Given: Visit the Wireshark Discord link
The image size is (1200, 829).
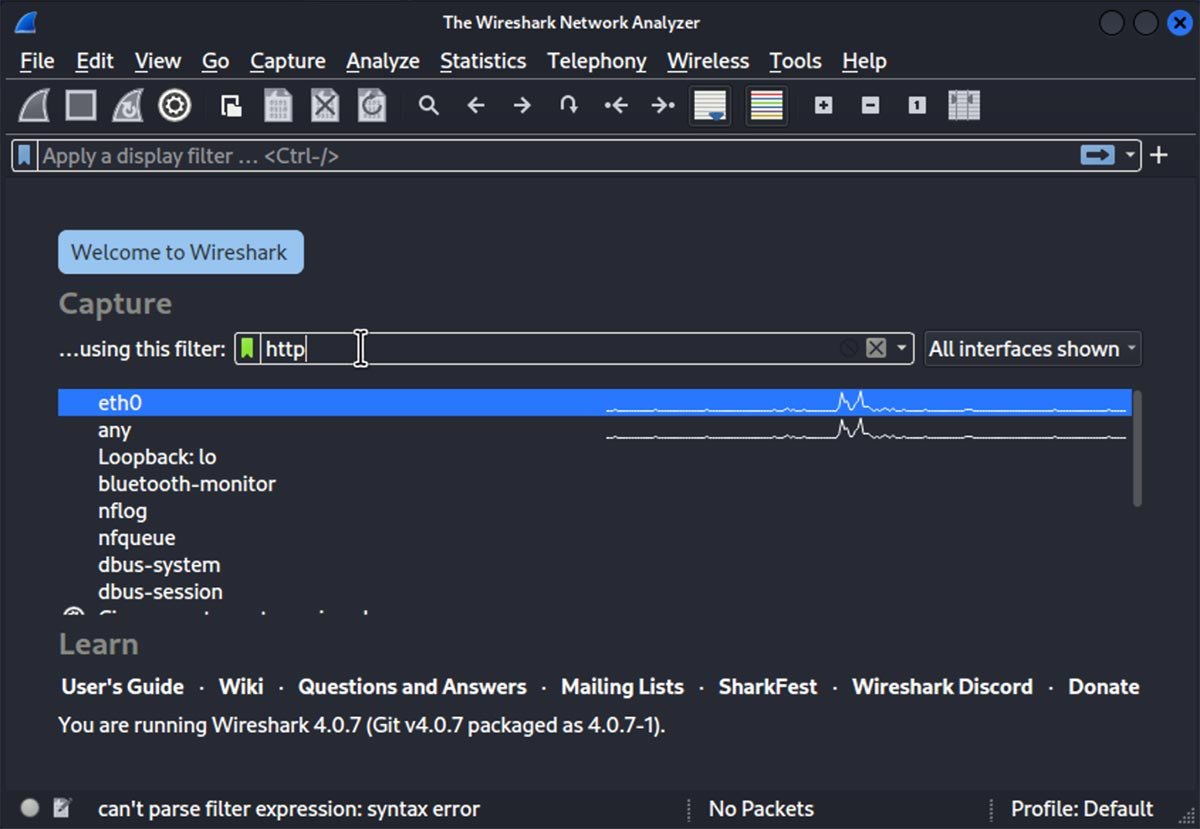Looking at the screenshot, I should (x=941, y=687).
